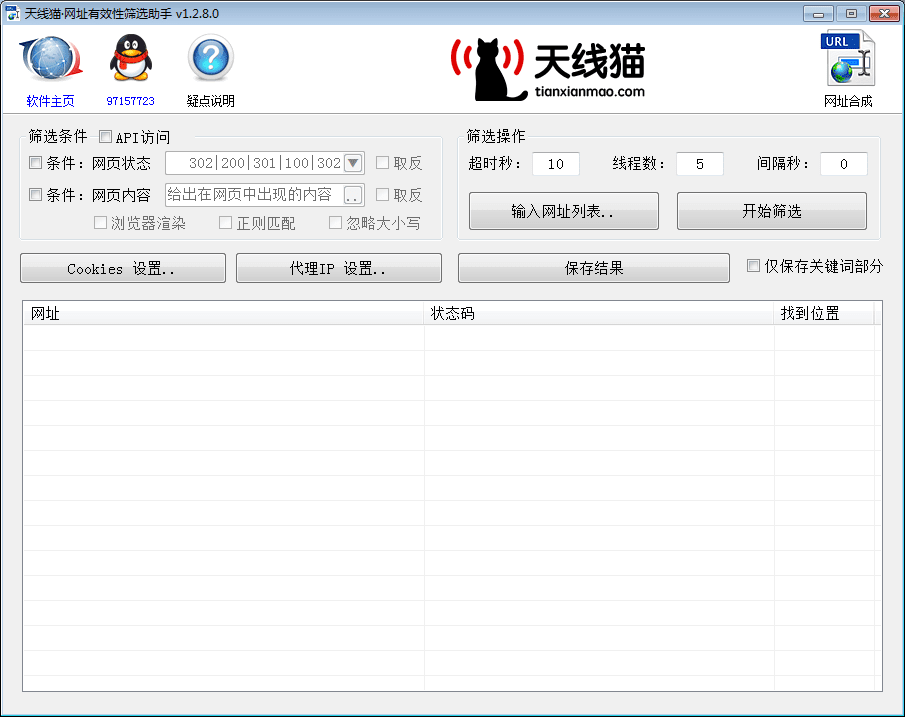Sort by the 网址 column header
Screen dimensions: 905x717
point(223,313)
